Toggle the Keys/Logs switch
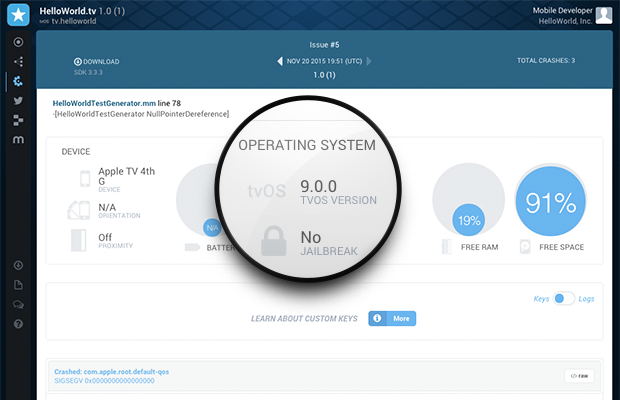Screen dimensions: 620x400 (564, 298)
